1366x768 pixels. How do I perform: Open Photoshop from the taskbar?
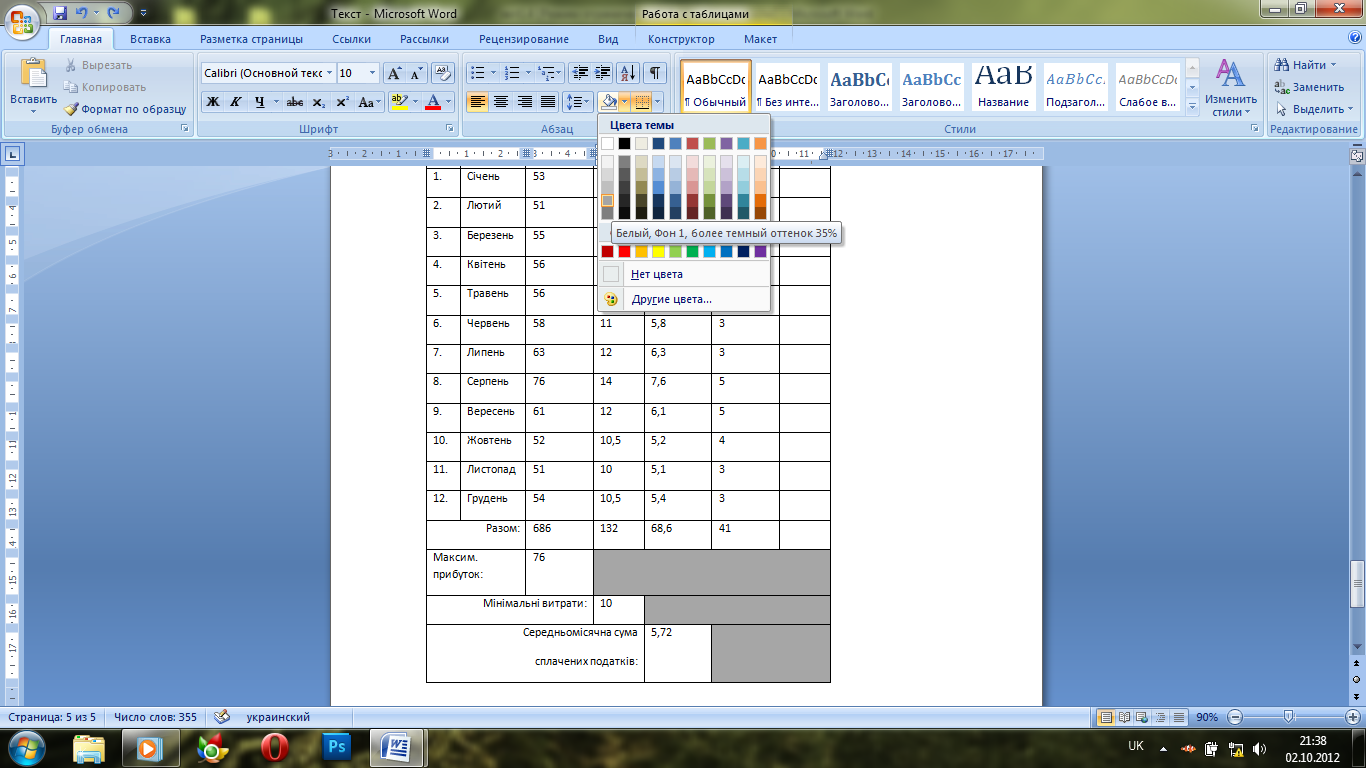pyautogui.click(x=336, y=748)
